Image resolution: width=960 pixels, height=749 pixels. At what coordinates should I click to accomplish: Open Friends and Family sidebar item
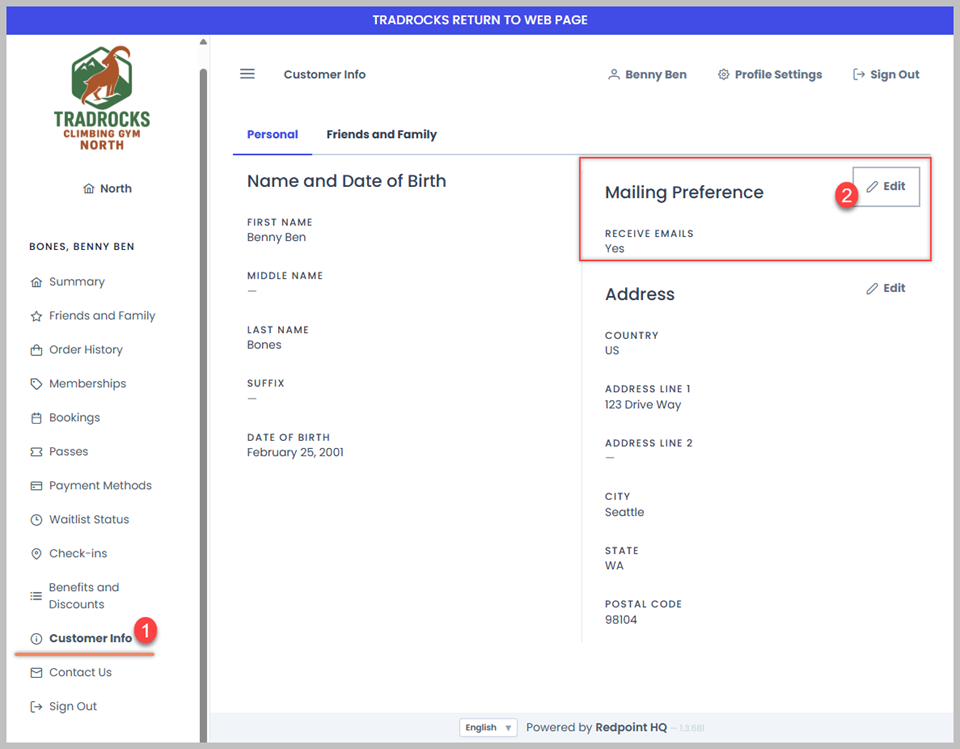tap(102, 316)
